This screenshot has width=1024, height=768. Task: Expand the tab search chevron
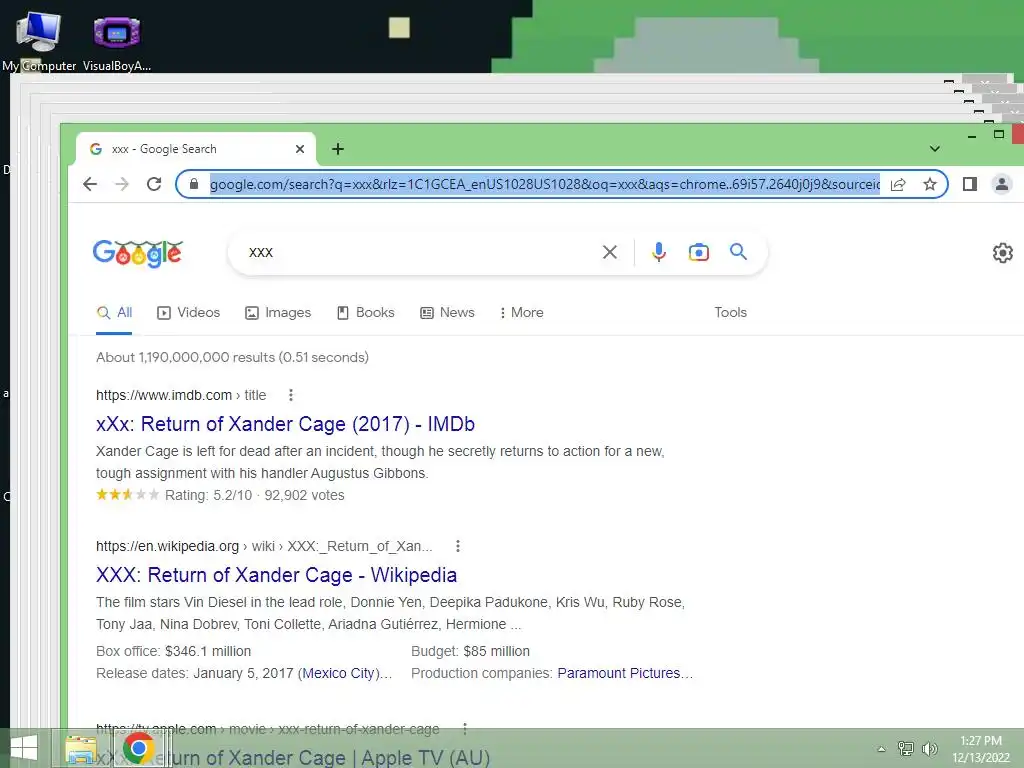(935, 149)
